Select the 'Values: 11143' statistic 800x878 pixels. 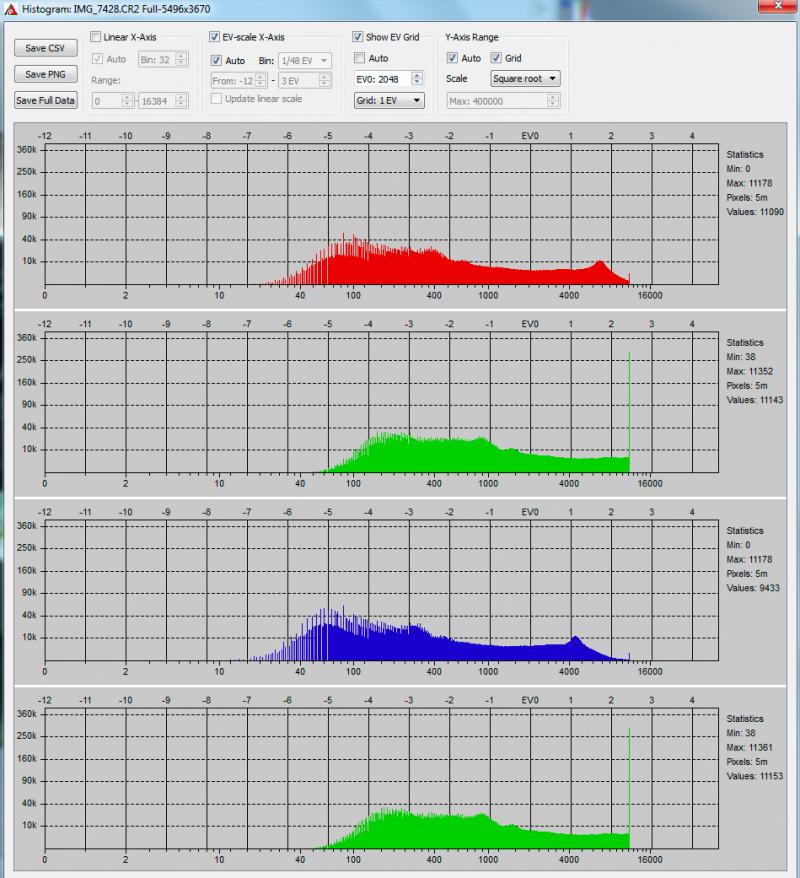pos(755,400)
